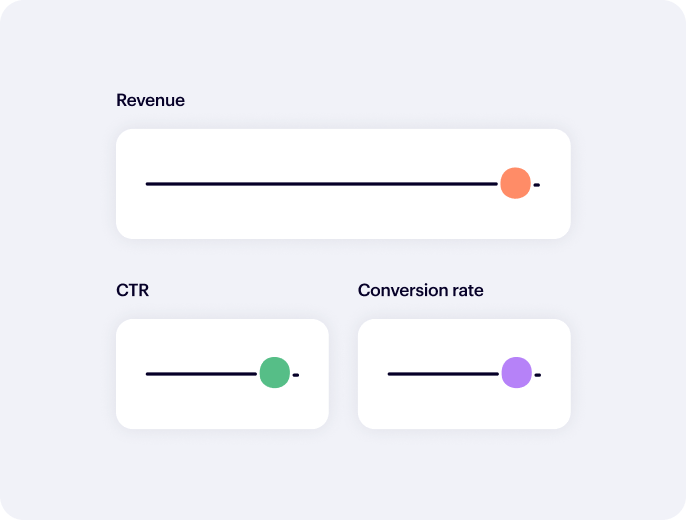Set Revenue slider to its minimum left end
The height and width of the screenshot is (520, 686).
pyautogui.click(x=147, y=184)
